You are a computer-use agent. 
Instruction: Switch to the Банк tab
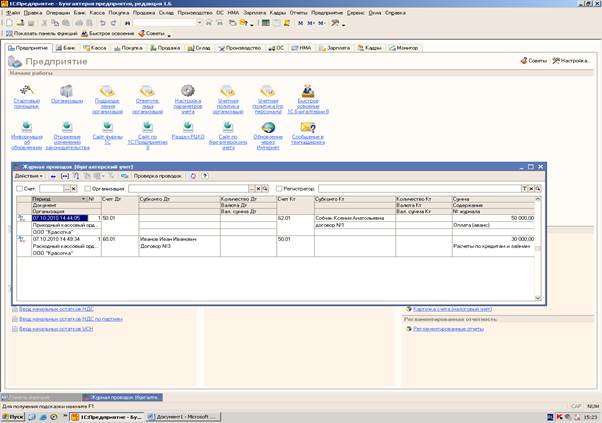(66, 48)
